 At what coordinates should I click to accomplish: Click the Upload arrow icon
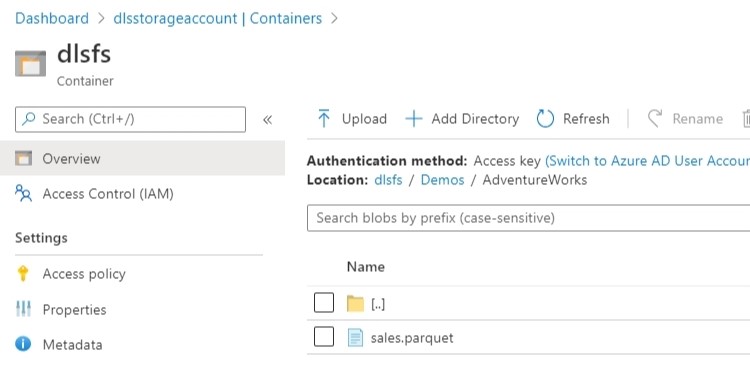pos(324,118)
